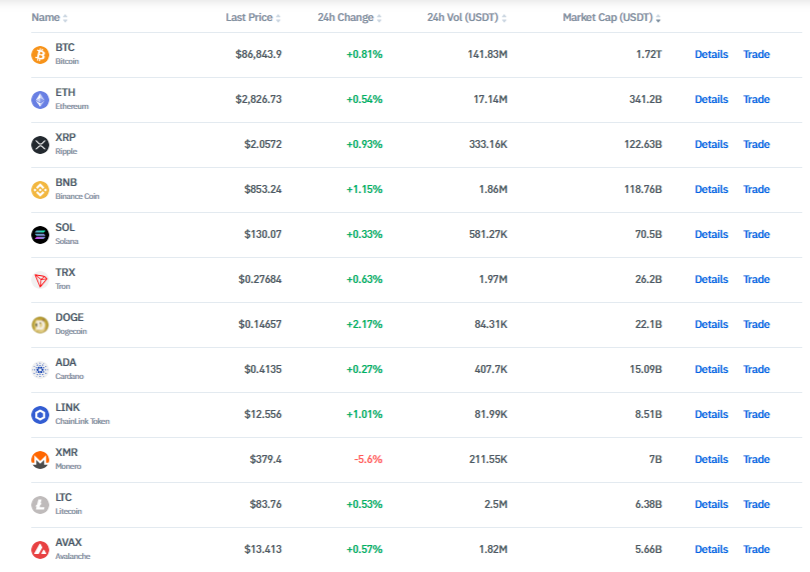Click the Ethereum coin logo
This screenshot has height=572, width=810.
pyautogui.click(x=40, y=99)
